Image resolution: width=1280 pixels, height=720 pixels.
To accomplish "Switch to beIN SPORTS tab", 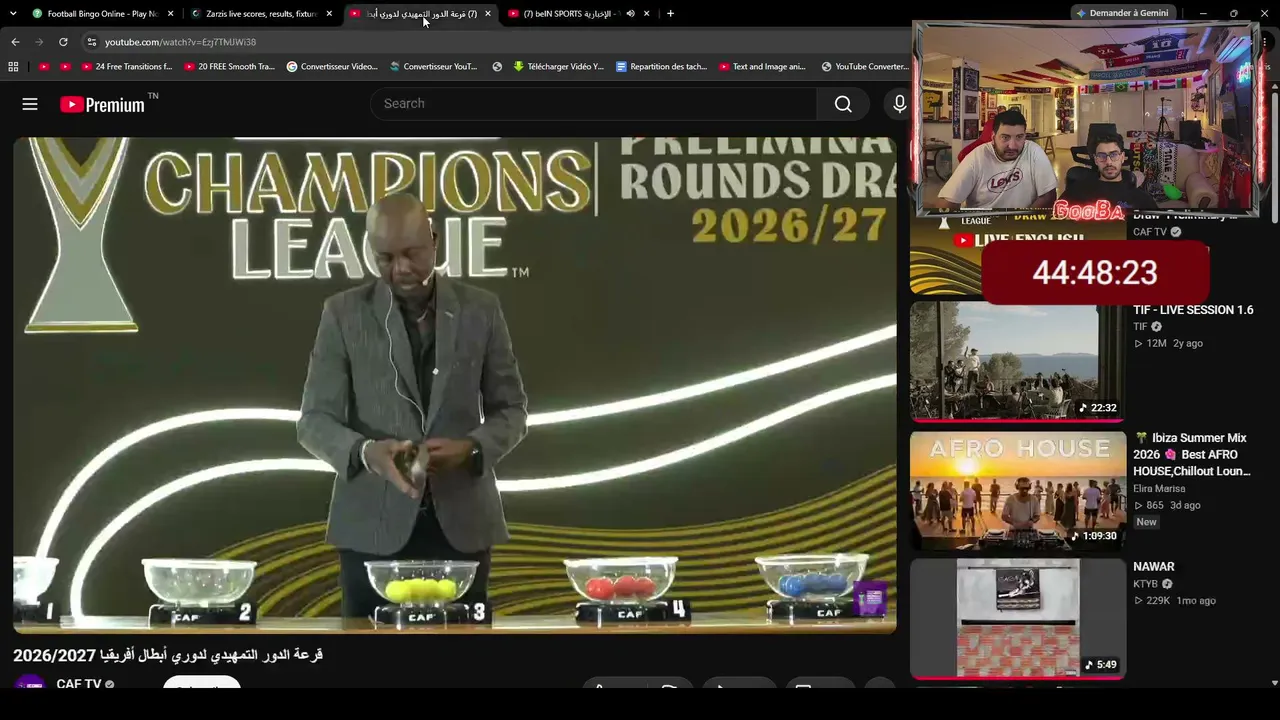I will 570,14.
